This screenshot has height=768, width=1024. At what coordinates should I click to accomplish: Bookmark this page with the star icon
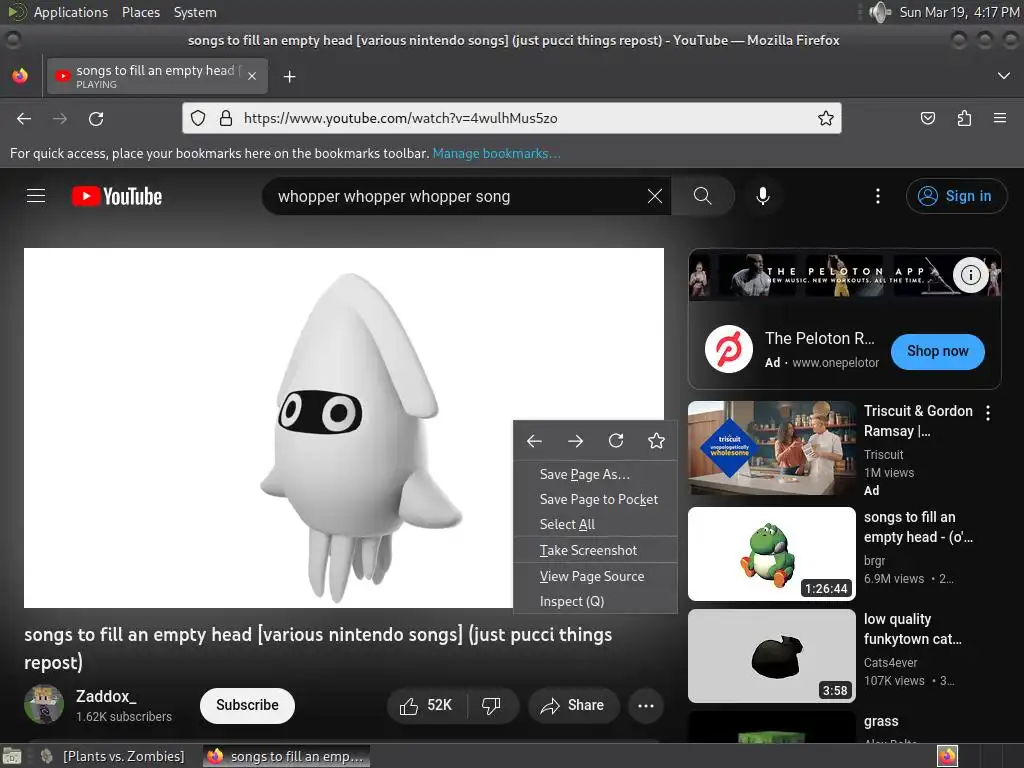(x=825, y=118)
